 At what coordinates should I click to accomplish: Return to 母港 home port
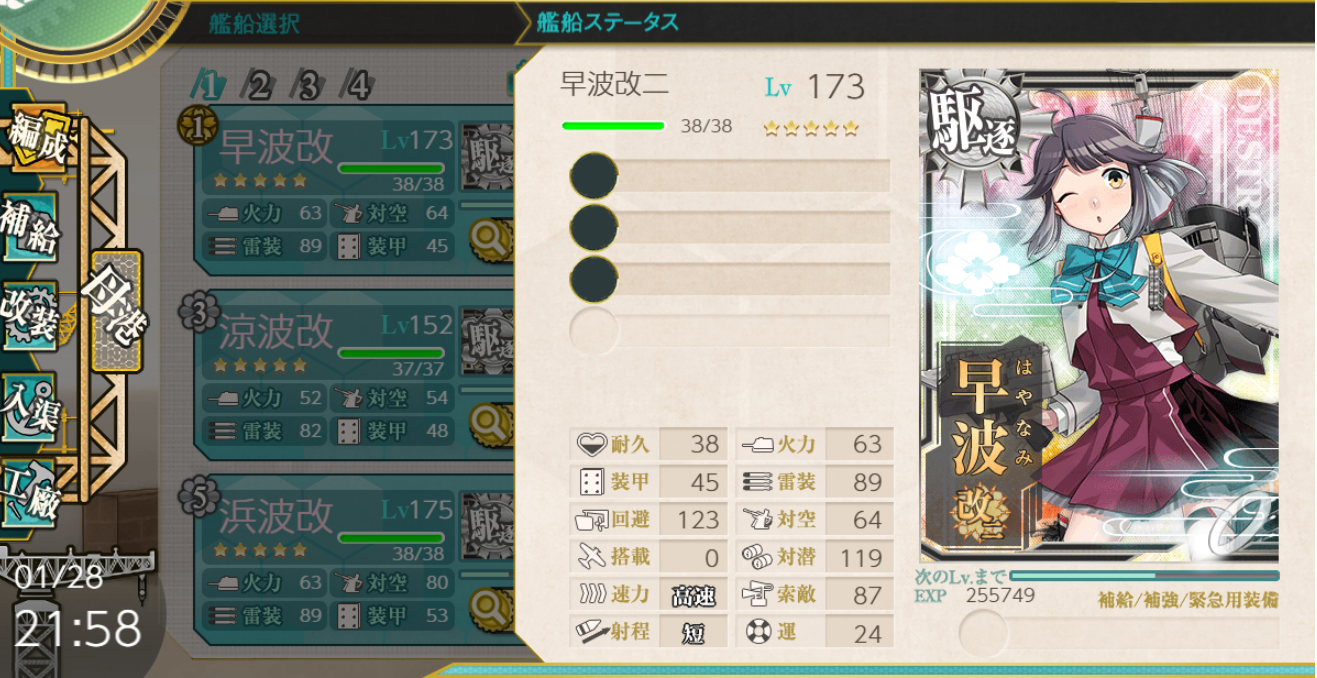pos(116,310)
